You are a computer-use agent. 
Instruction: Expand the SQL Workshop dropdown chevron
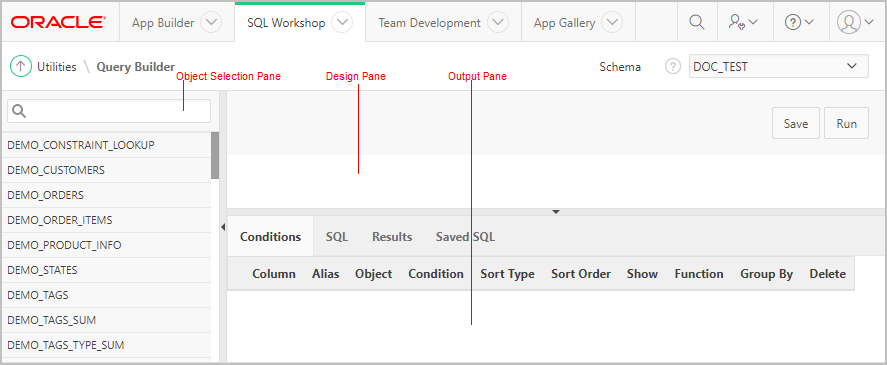(x=342, y=23)
